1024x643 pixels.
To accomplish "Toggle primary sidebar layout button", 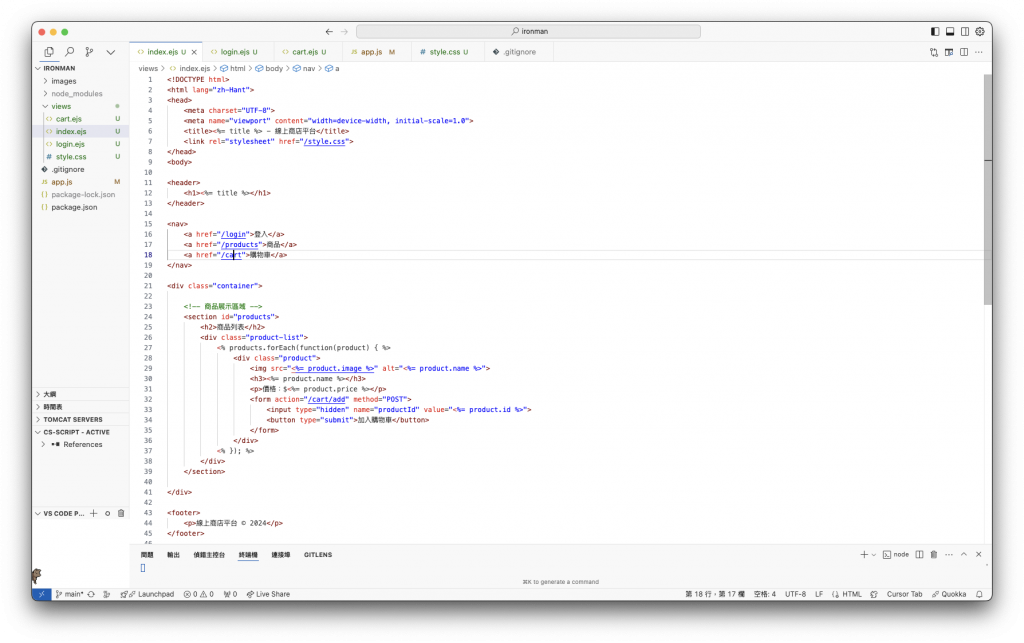I will [x=935, y=31].
